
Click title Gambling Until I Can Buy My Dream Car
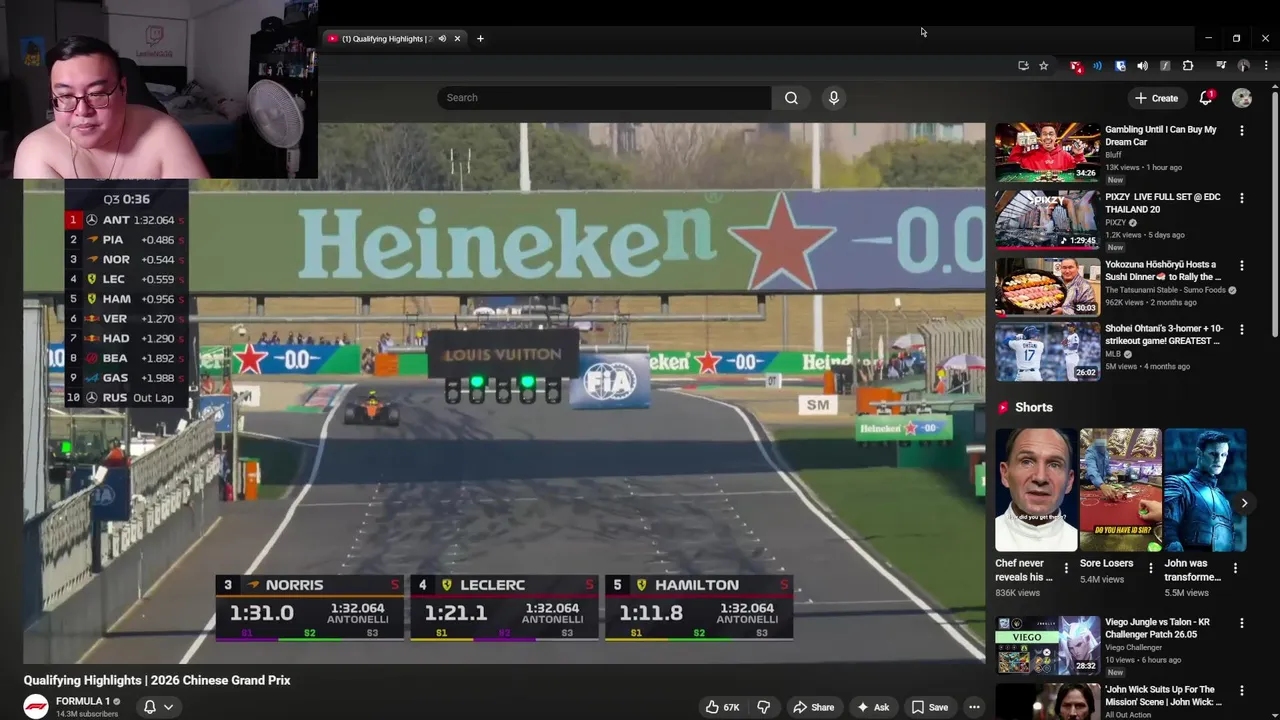tap(1161, 136)
